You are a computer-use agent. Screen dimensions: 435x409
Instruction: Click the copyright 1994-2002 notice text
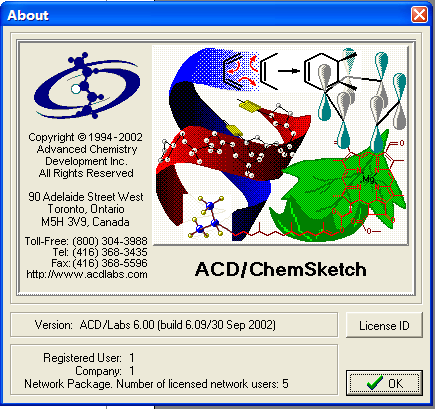(x=85, y=137)
